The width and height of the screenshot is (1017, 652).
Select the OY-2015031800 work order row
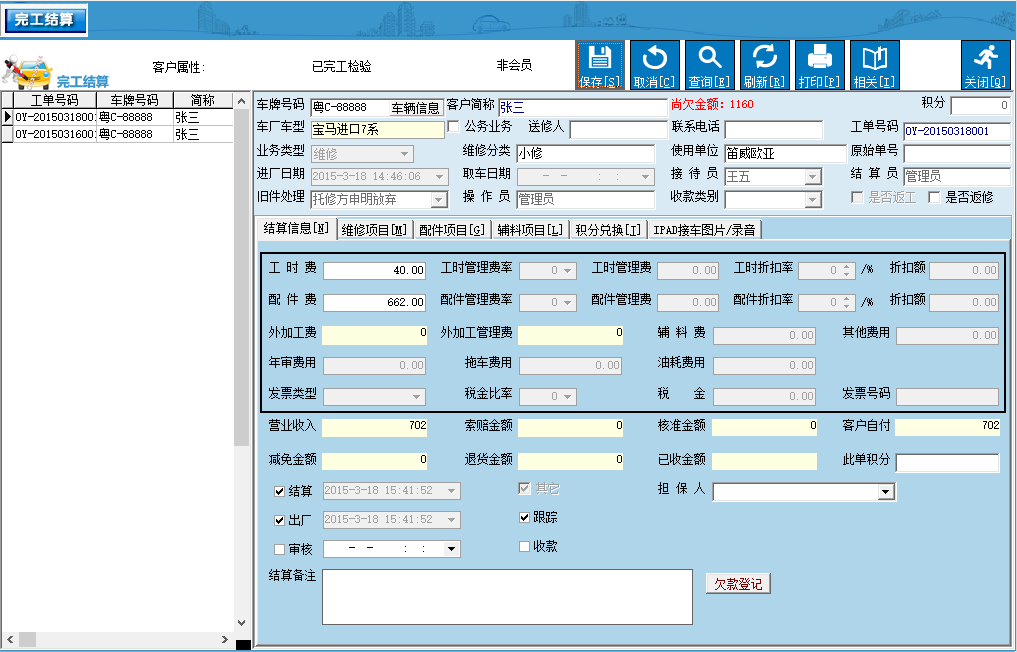(117, 117)
